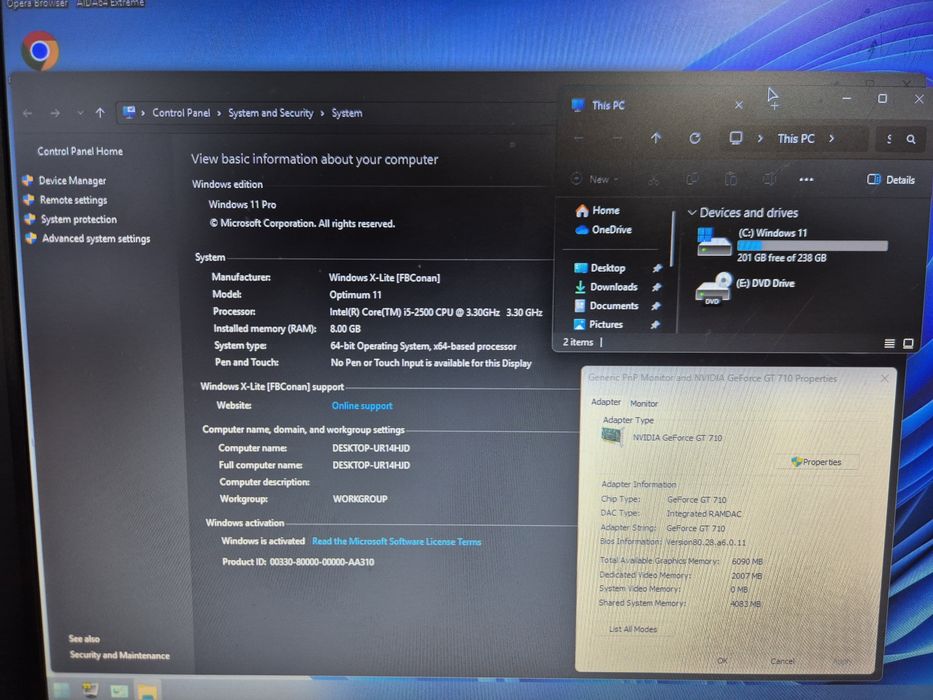Go up one level in Control Panel
Viewport: 933px width, 700px height.
(x=100, y=112)
